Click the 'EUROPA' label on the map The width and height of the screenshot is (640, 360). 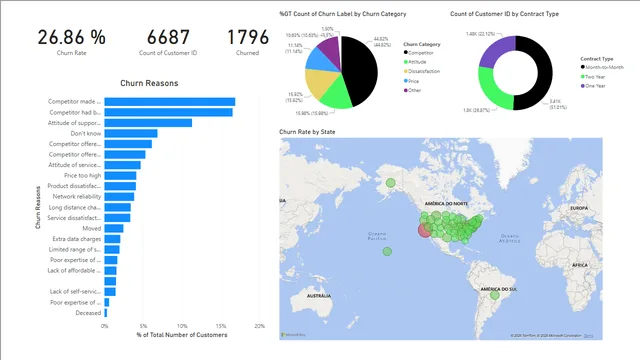[x=579, y=208]
